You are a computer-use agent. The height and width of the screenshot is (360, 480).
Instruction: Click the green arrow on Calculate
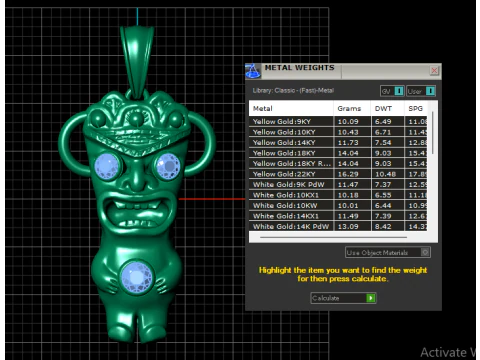[371, 298]
